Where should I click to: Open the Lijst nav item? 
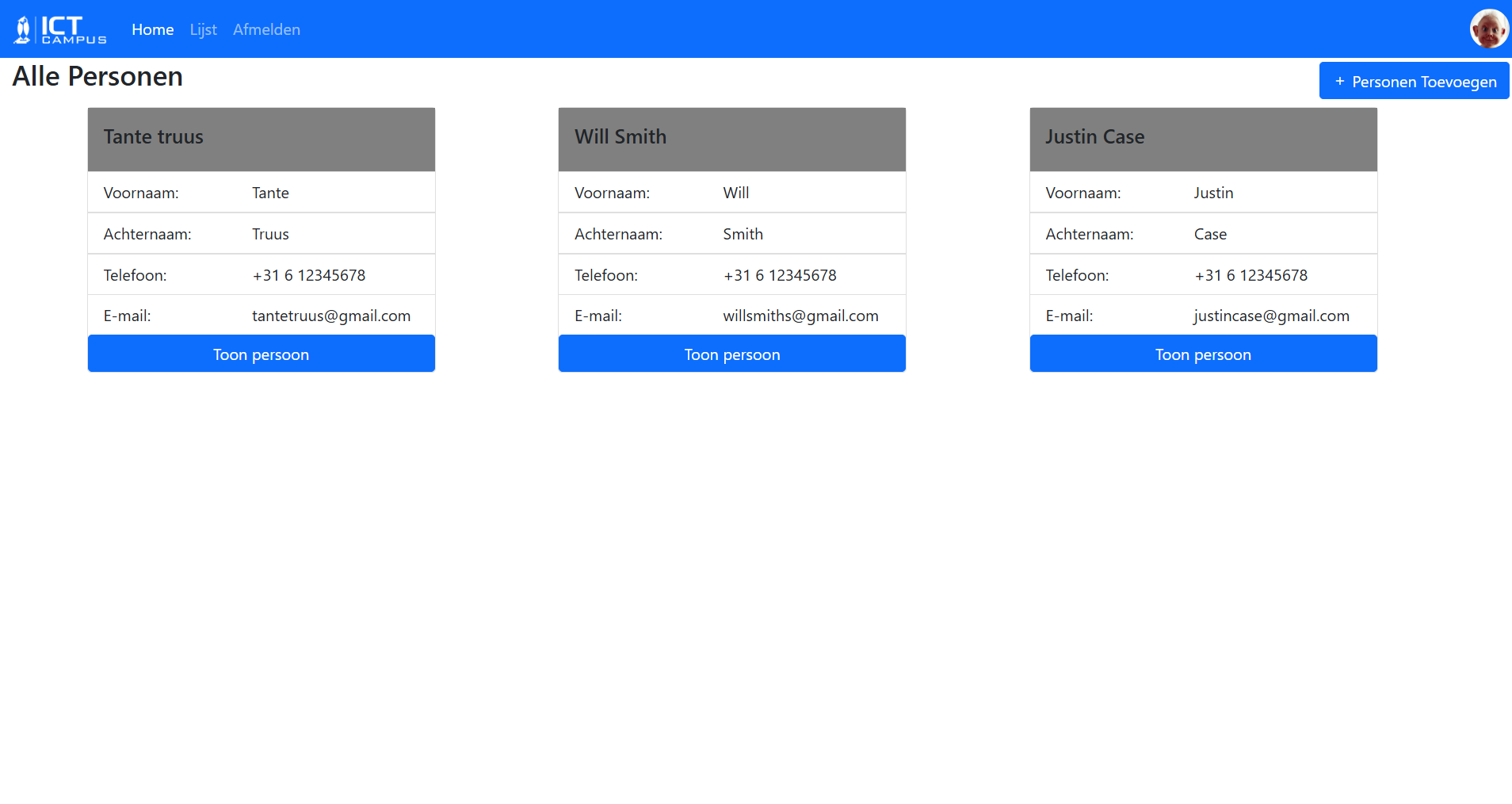pyautogui.click(x=203, y=29)
